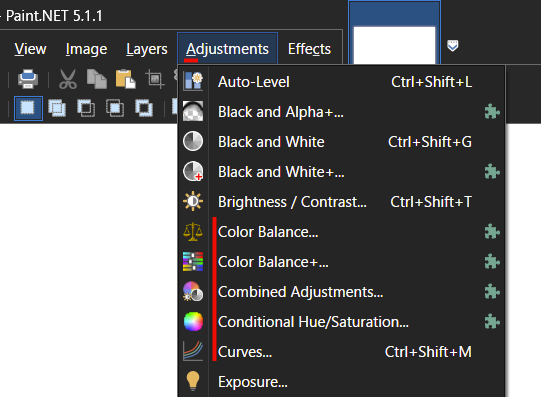Viewport: 541px width, 397px height.
Task: Click plugin puzzle icon beside Black and Alpha+
Action: click(492, 112)
